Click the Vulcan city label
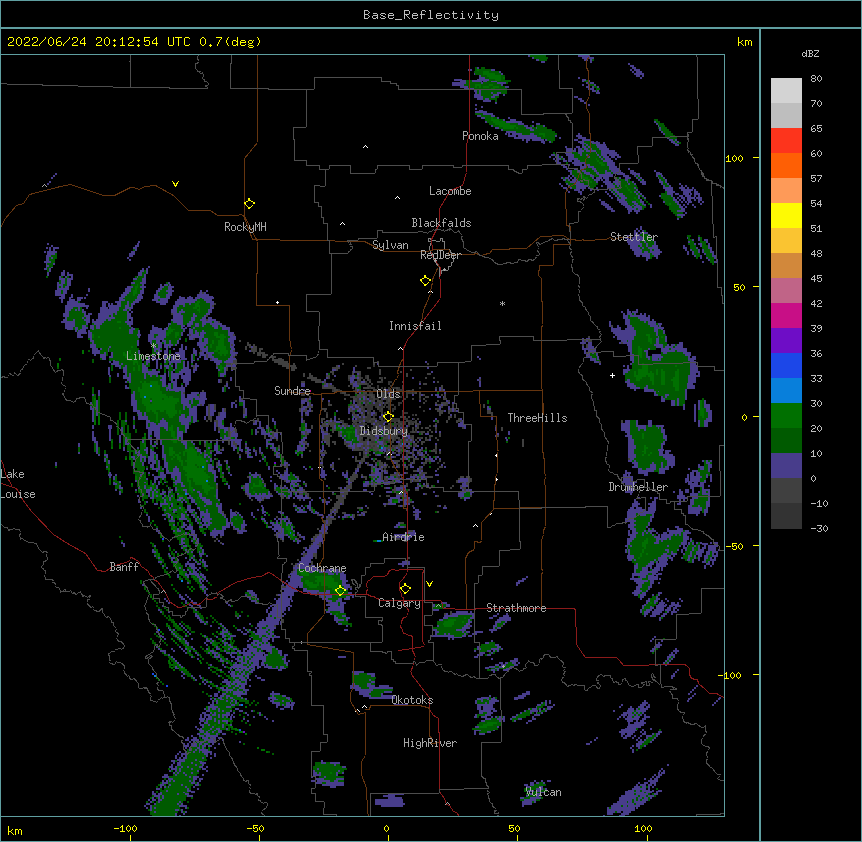The image size is (862, 842). 543,792
